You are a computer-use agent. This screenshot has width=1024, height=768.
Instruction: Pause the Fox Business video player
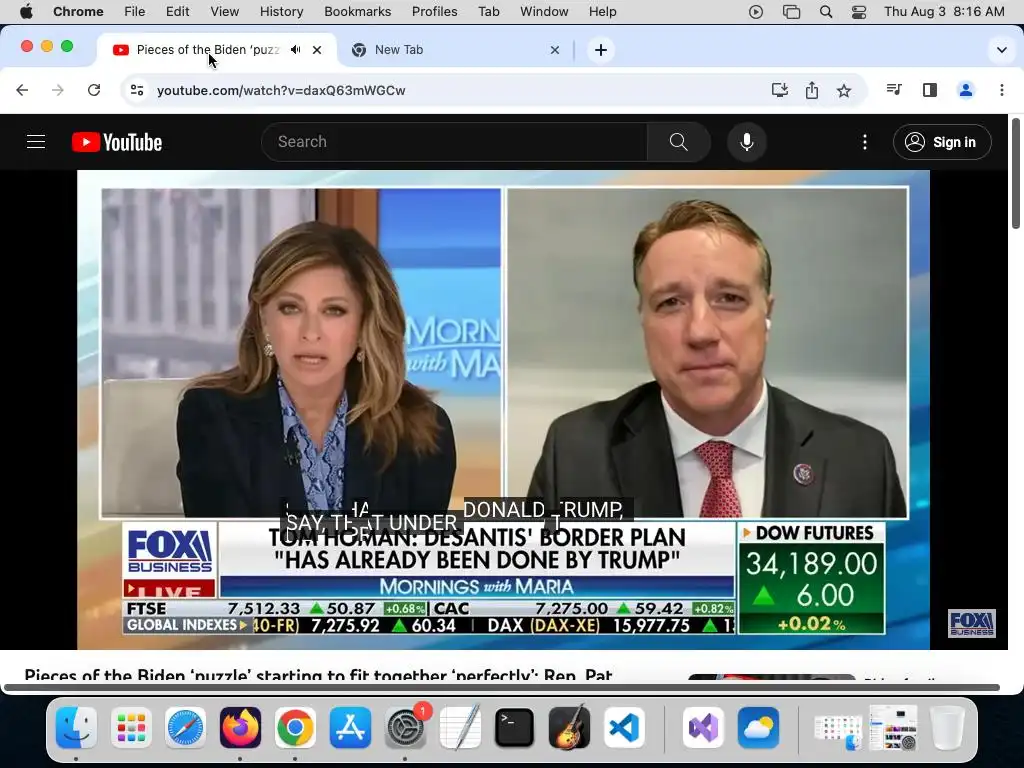tap(504, 409)
